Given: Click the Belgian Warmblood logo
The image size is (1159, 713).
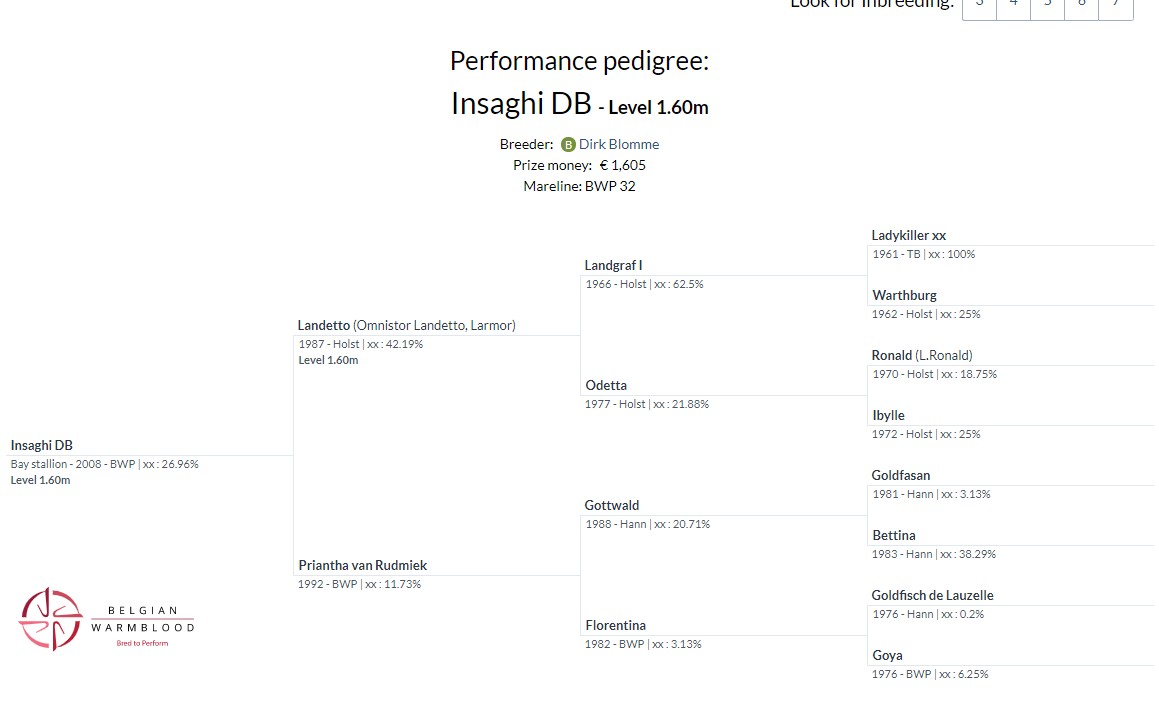Looking at the screenshot, I should (106, 619).
